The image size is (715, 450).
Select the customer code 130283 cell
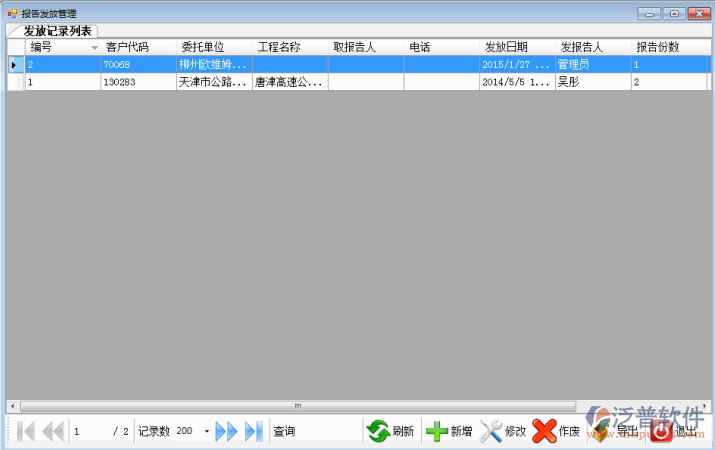tap(138, 82)
